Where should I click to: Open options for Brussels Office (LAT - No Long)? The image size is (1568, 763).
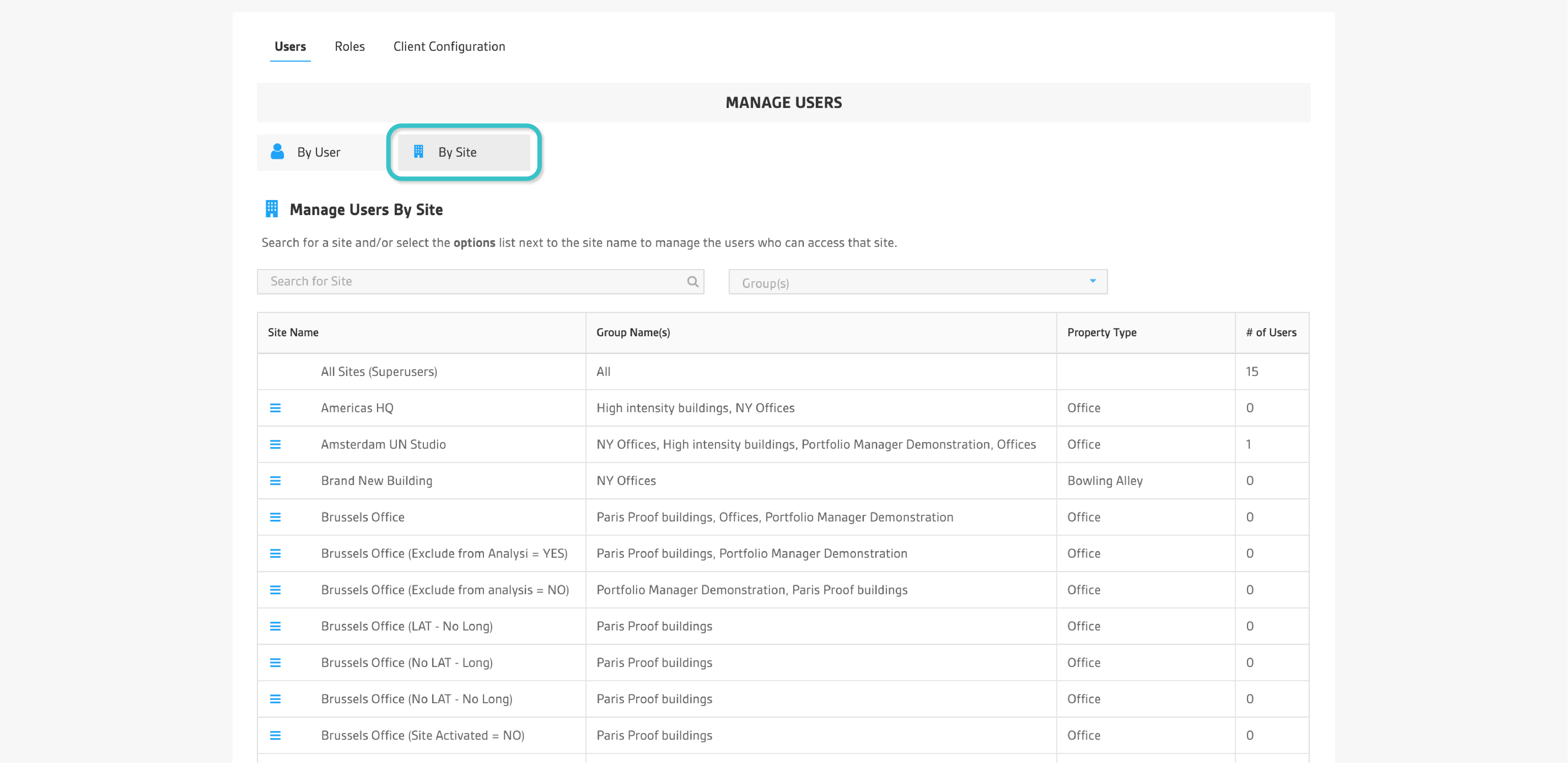(x=275, y=626)
